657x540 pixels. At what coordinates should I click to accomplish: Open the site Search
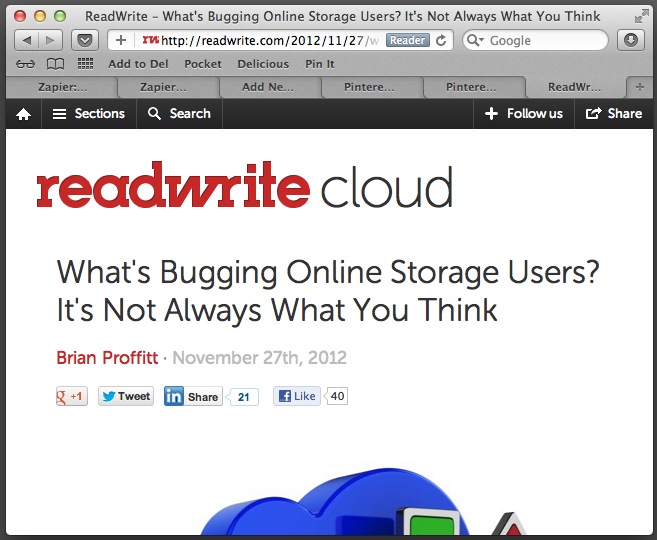pyautogui.click(x=179, y=114)
